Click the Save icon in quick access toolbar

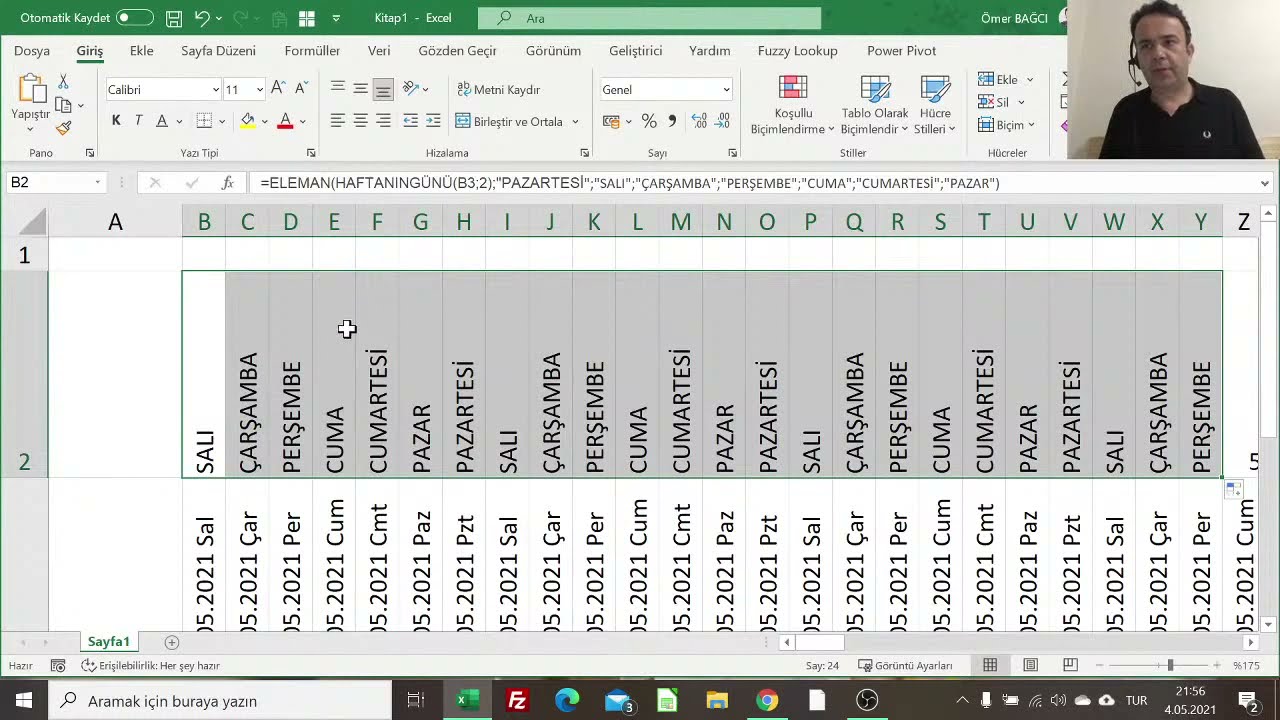[174, 18]
